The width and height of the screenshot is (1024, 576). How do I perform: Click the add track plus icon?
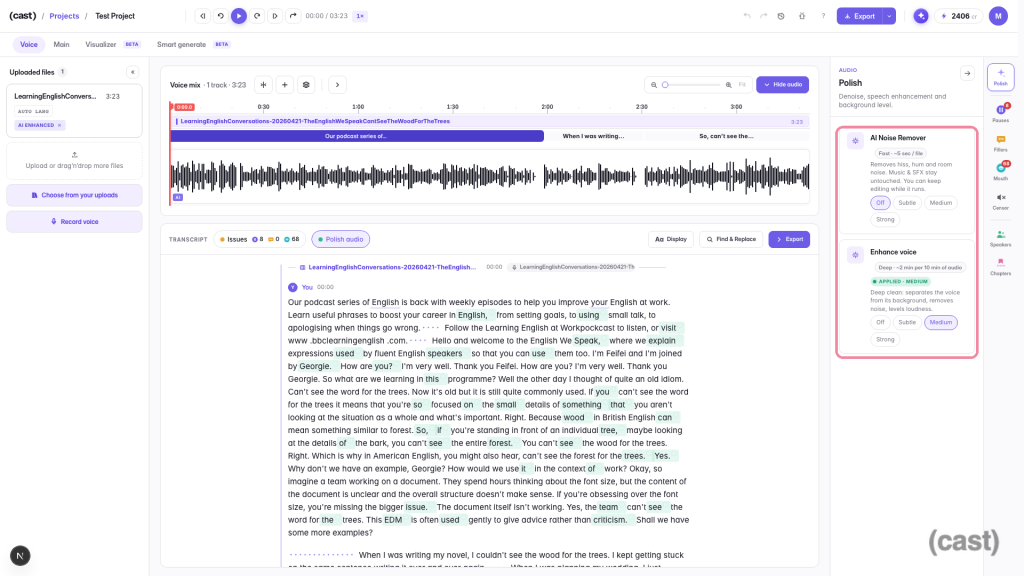[285, 85]
